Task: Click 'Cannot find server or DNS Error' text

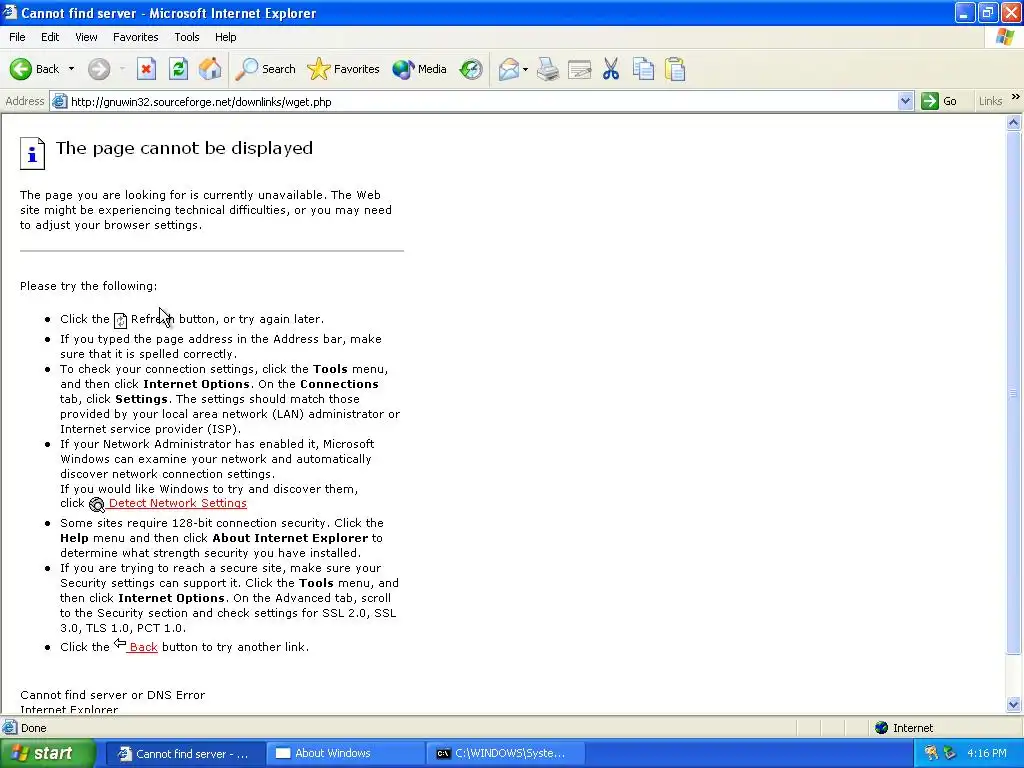Action: 112,695
